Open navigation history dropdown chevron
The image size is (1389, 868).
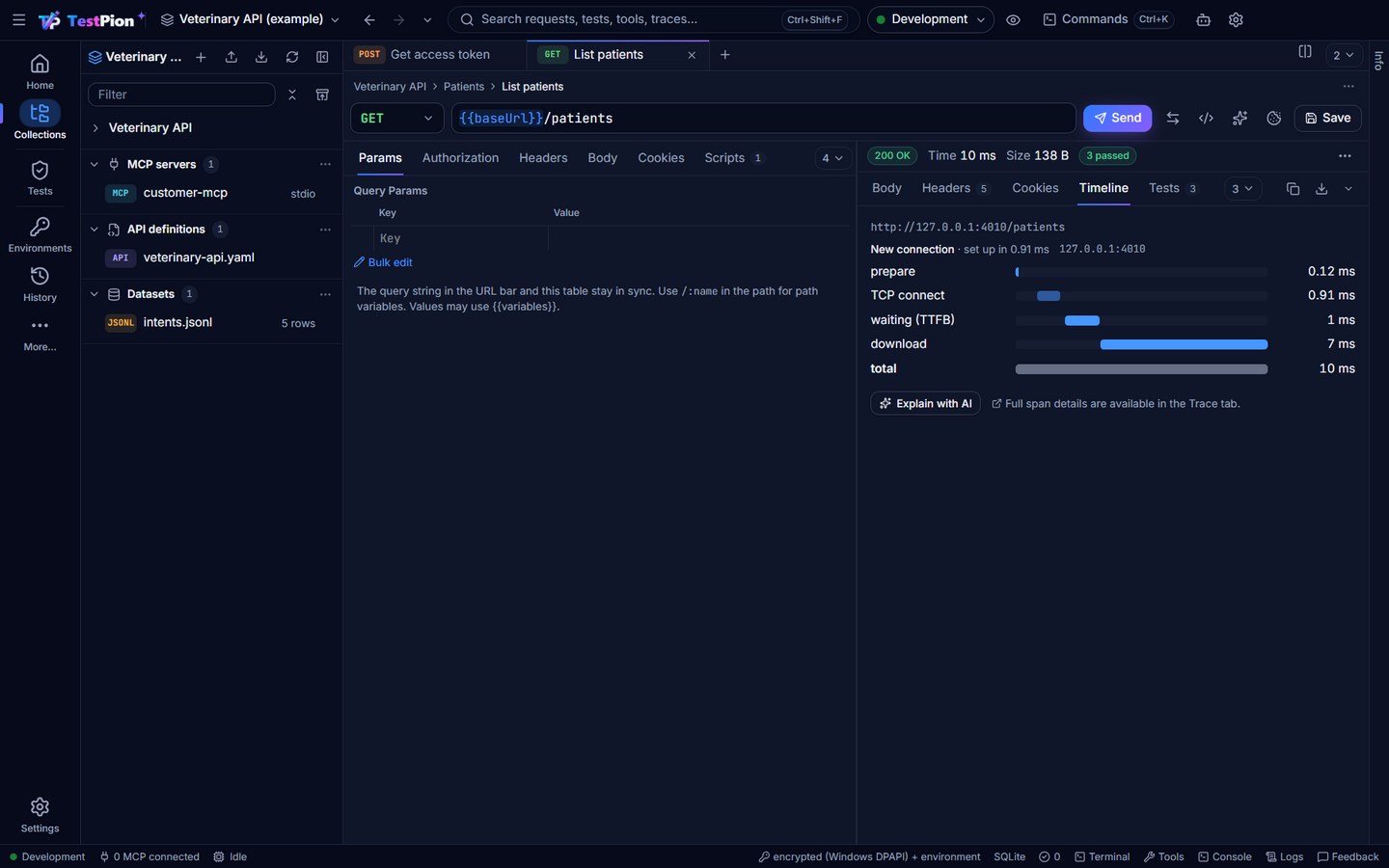pyautogui.click(x=427, y=19)
